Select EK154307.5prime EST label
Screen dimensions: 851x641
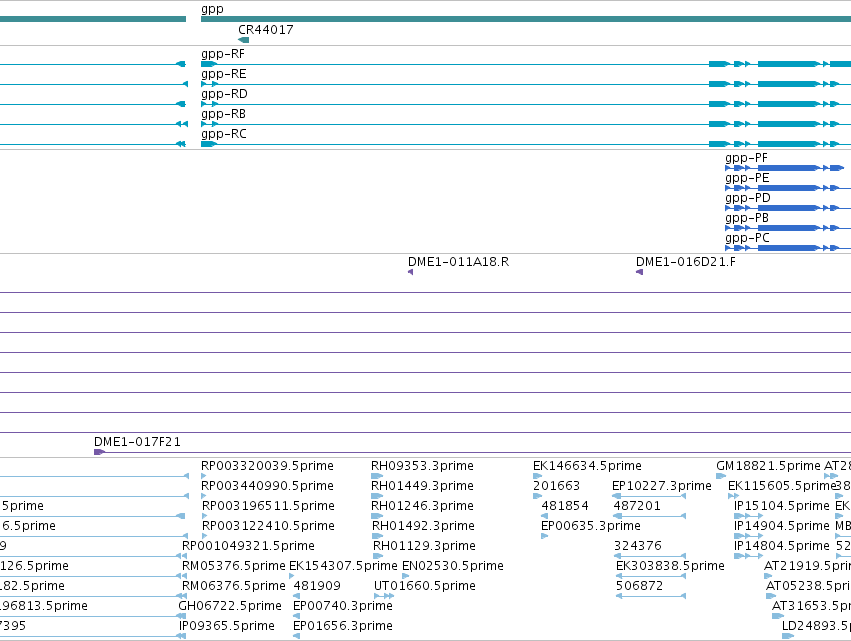coord(343,566)
